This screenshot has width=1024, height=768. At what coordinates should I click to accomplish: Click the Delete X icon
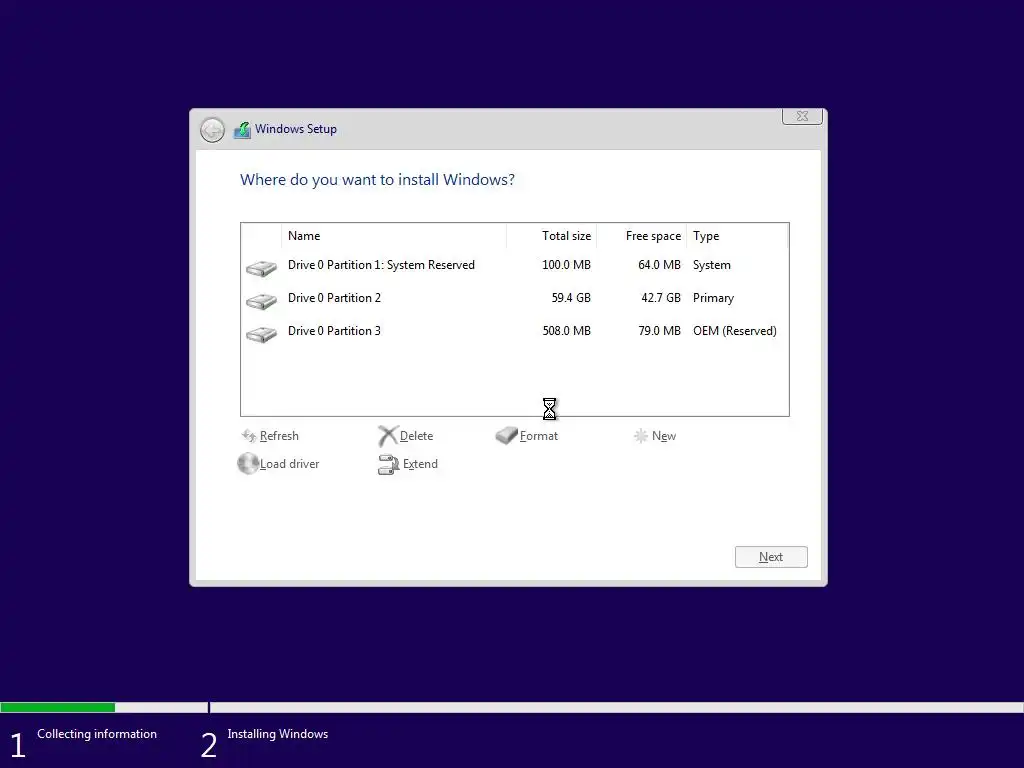388,436
